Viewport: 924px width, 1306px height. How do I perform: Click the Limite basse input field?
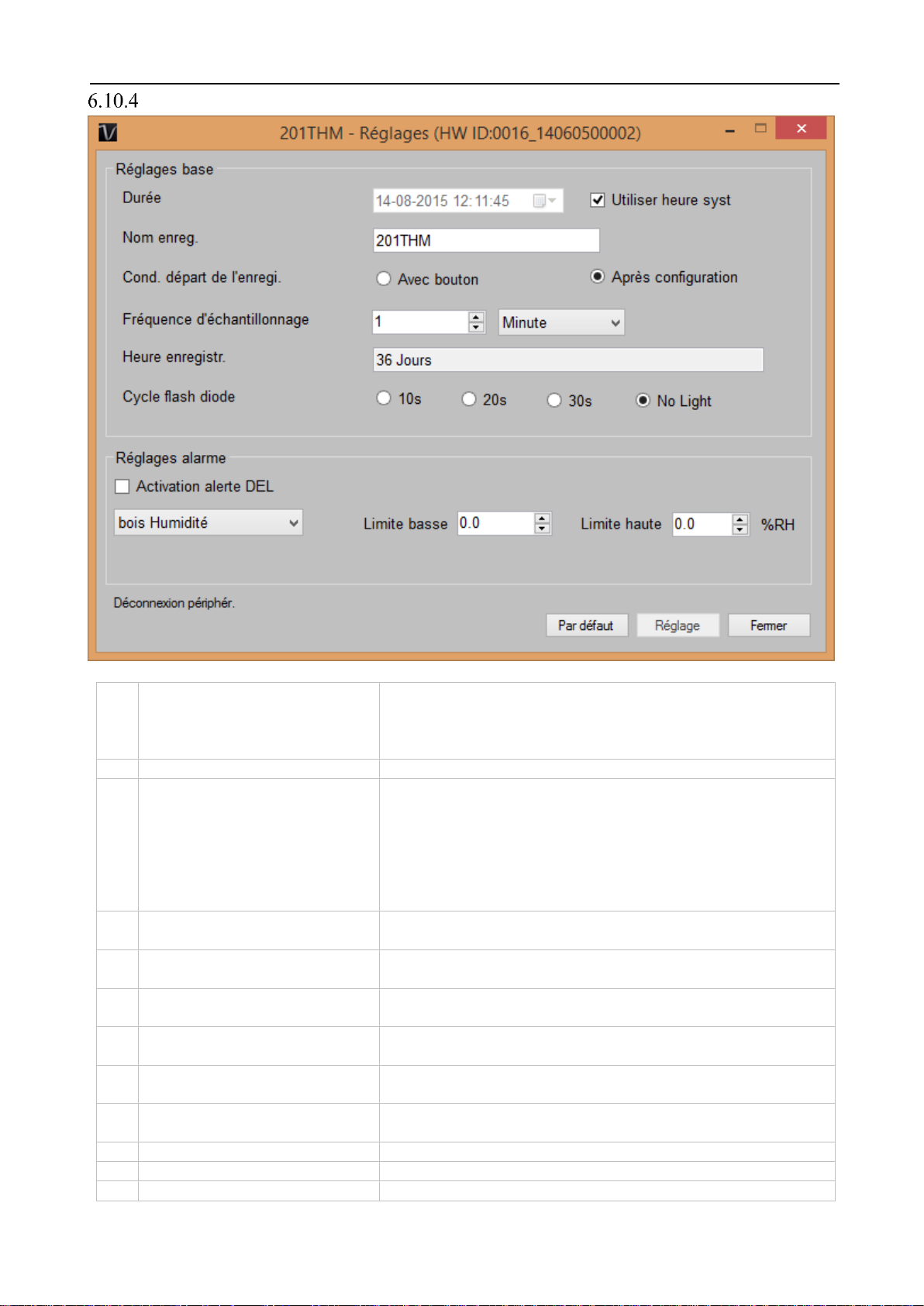[495, 523]
